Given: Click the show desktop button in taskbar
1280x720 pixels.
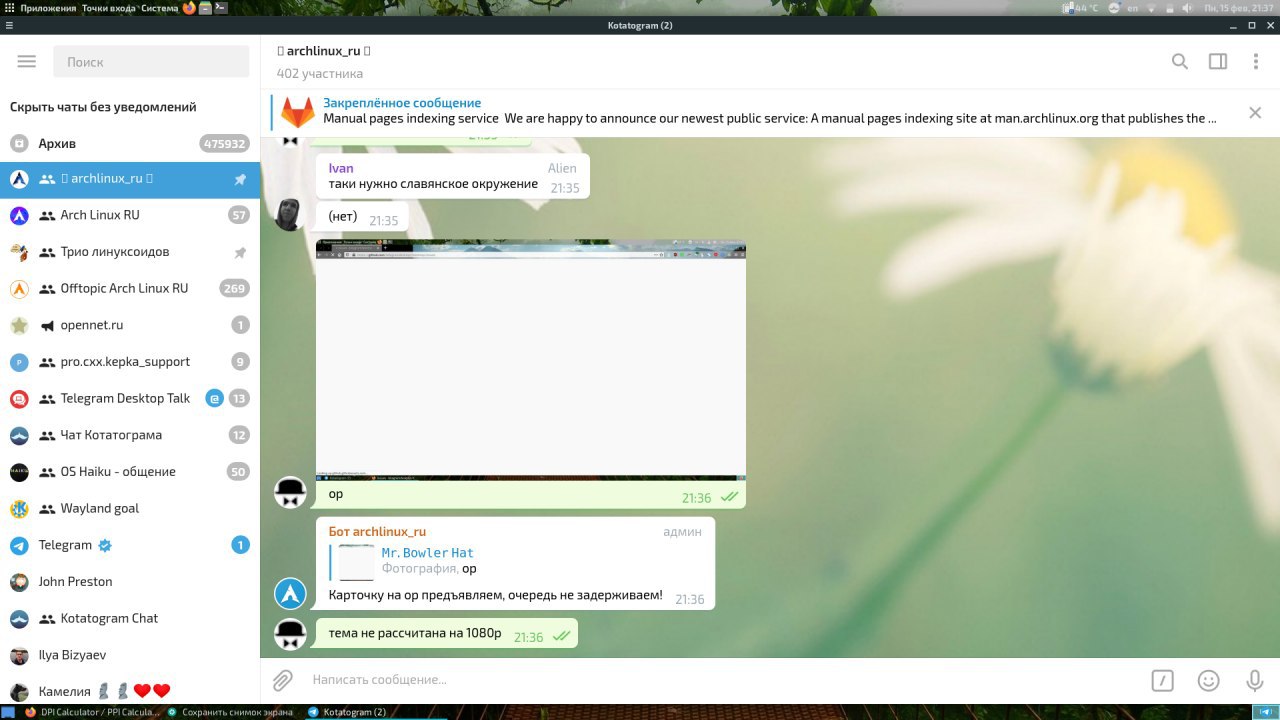Looking at the screenshot, I should click(x=8, y=712).
